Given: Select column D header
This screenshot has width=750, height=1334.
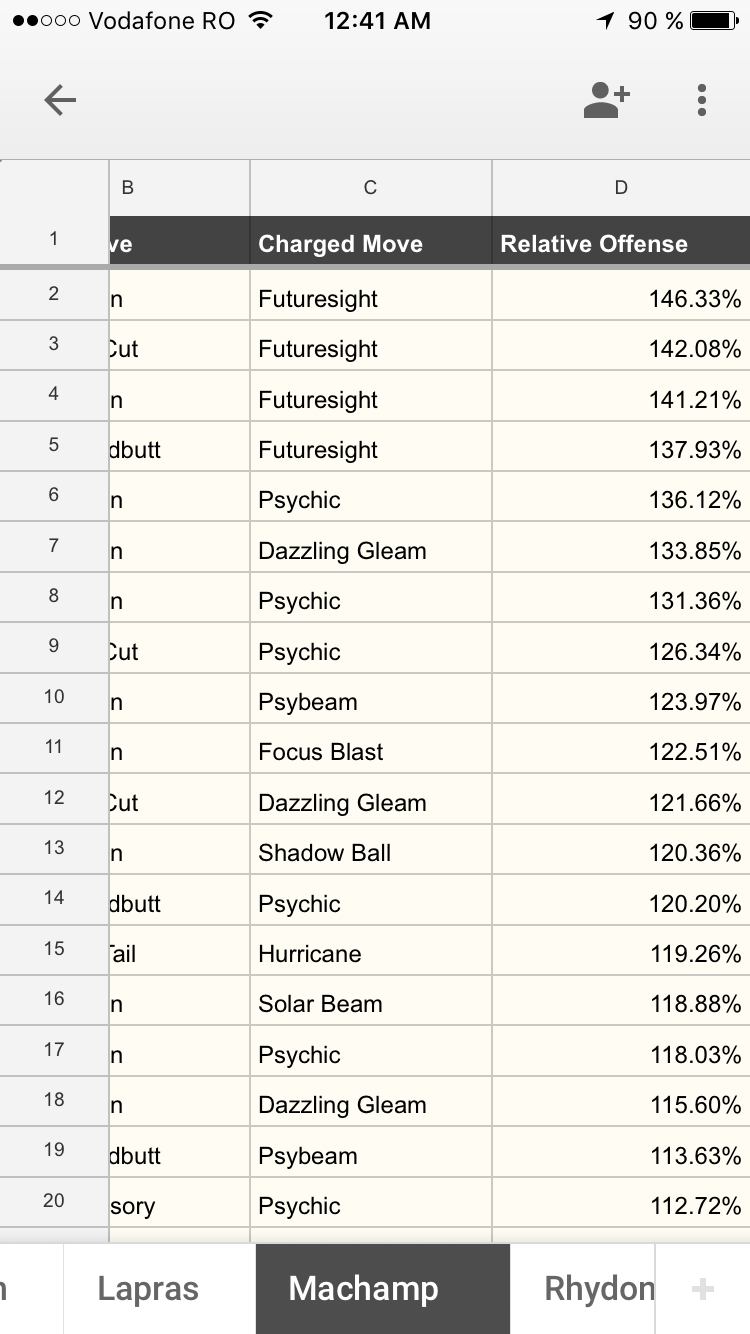Looking at the screenshot, I should point(621,188).
